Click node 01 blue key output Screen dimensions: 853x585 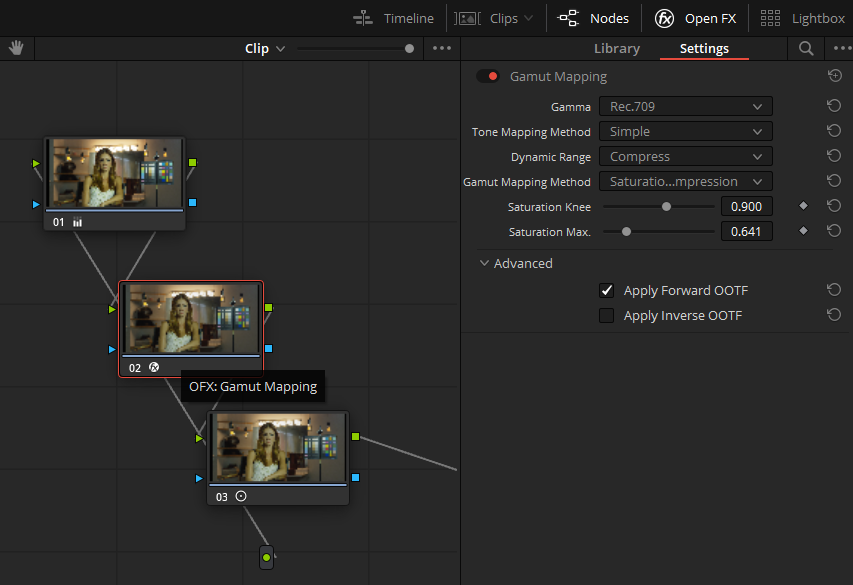coord(193,202)
